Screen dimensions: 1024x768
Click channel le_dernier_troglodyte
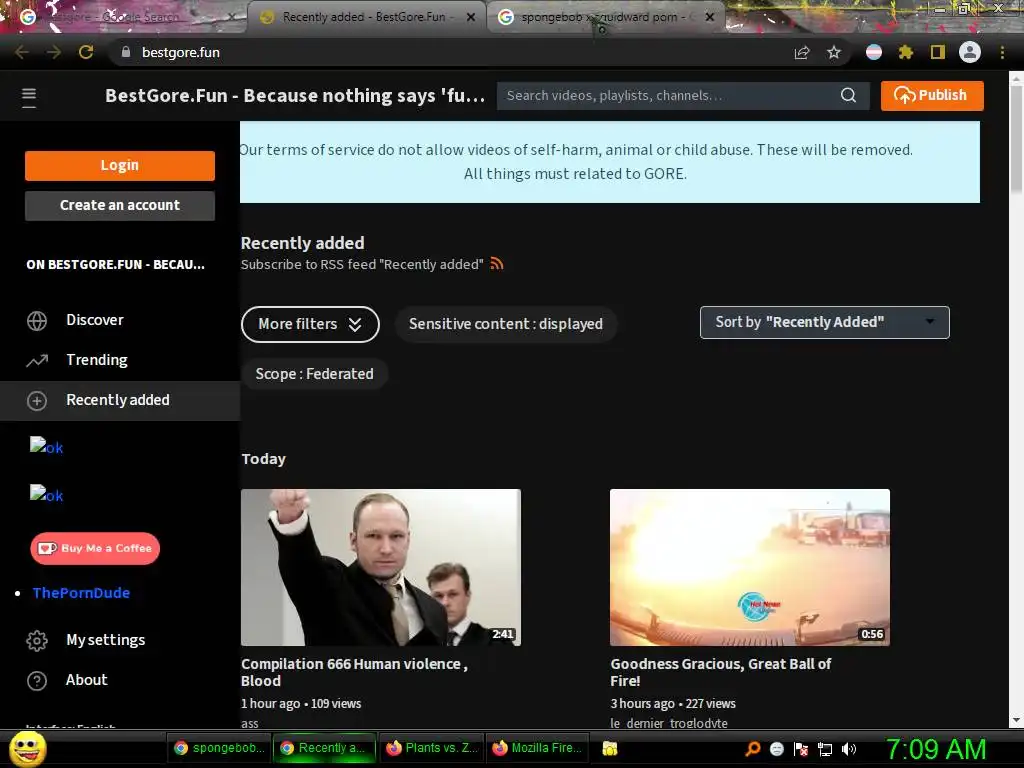click(x=669, y=723)
